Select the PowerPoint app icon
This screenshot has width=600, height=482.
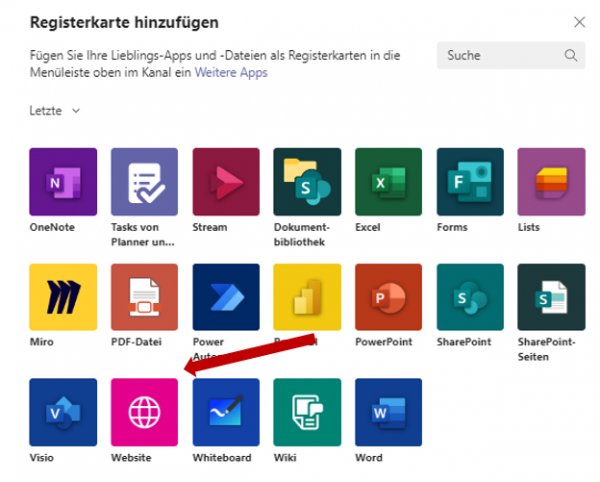click(388, 297)
